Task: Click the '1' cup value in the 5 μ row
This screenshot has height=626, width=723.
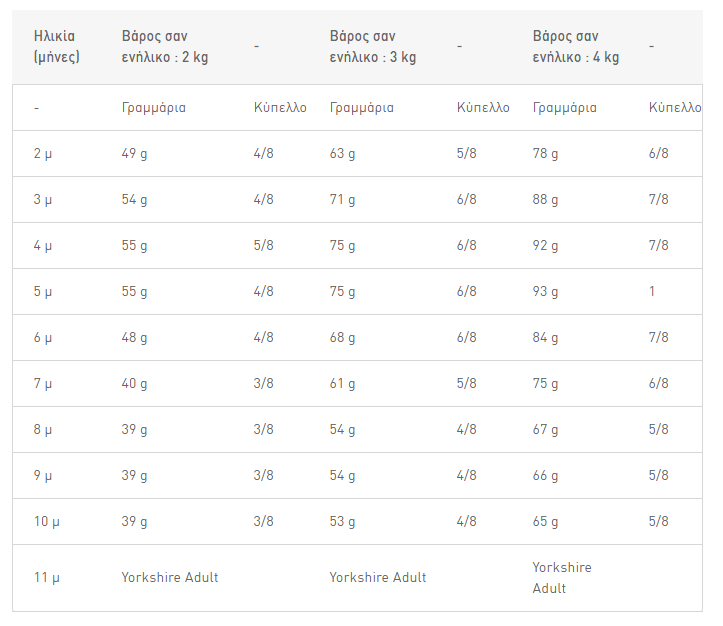Action: click(x=652, y=291)
